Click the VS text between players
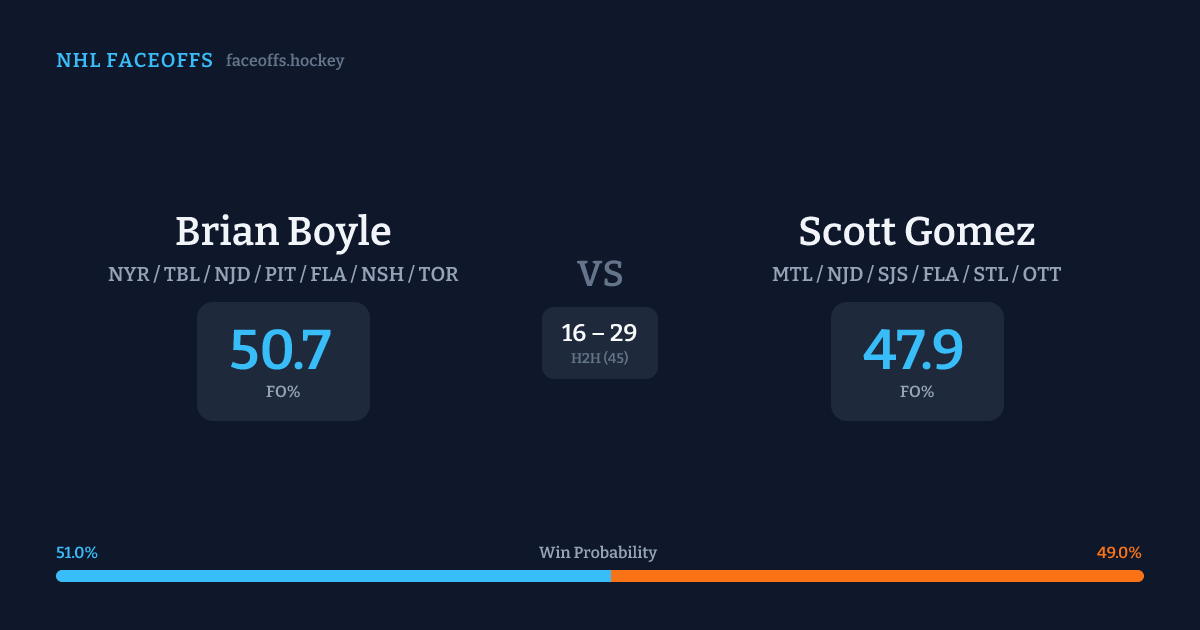Image resolution: width=1200 pixels, height=630 pixels. pos(600,274)
